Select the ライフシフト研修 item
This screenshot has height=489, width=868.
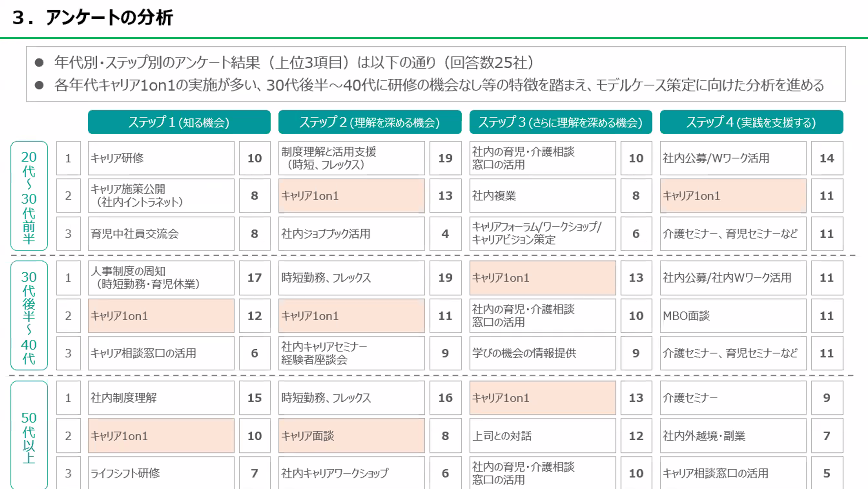tap(161, 473)
